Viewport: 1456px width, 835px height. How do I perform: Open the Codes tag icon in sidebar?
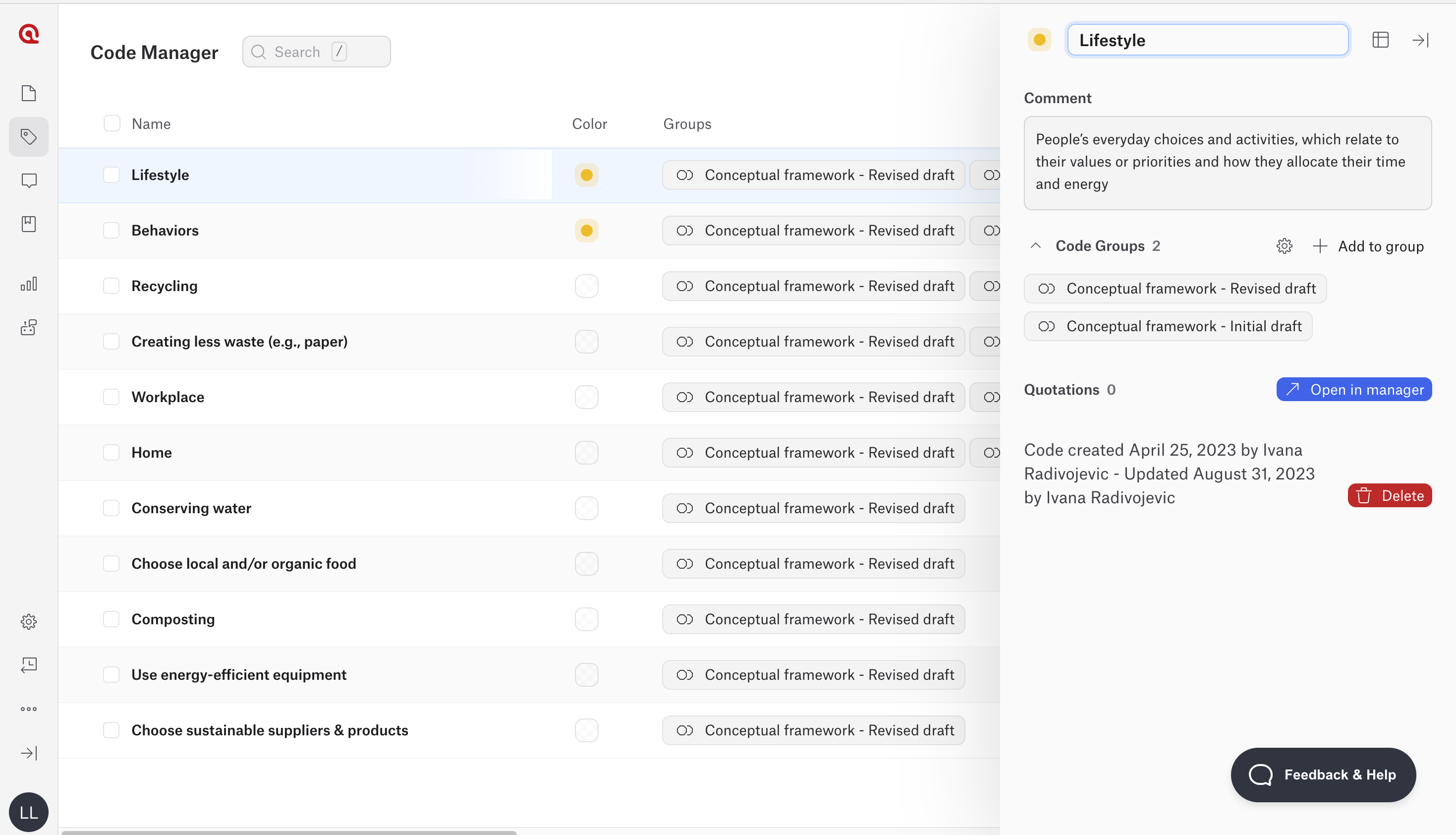(x=29, y=136)
